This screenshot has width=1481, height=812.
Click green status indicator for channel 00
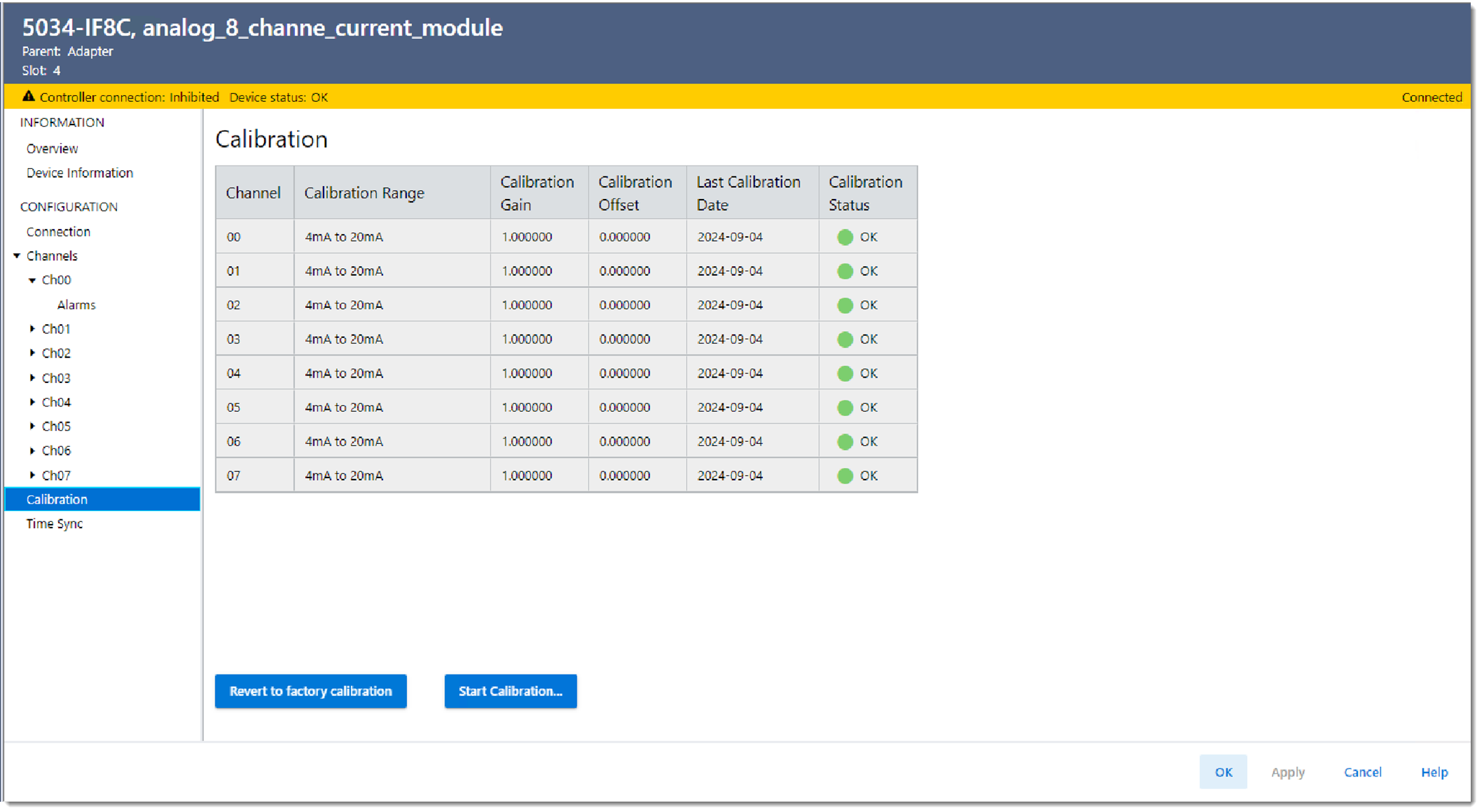(845, 237)
